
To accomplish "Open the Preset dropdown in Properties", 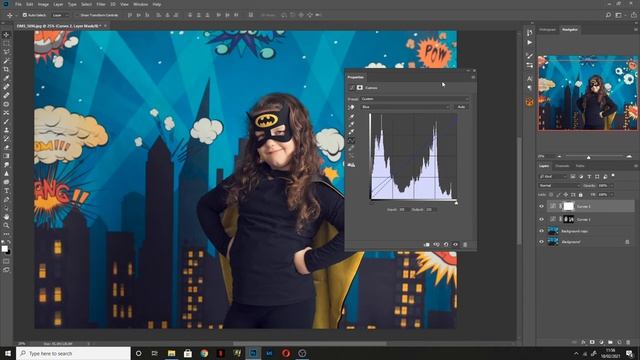I will 415,99.
